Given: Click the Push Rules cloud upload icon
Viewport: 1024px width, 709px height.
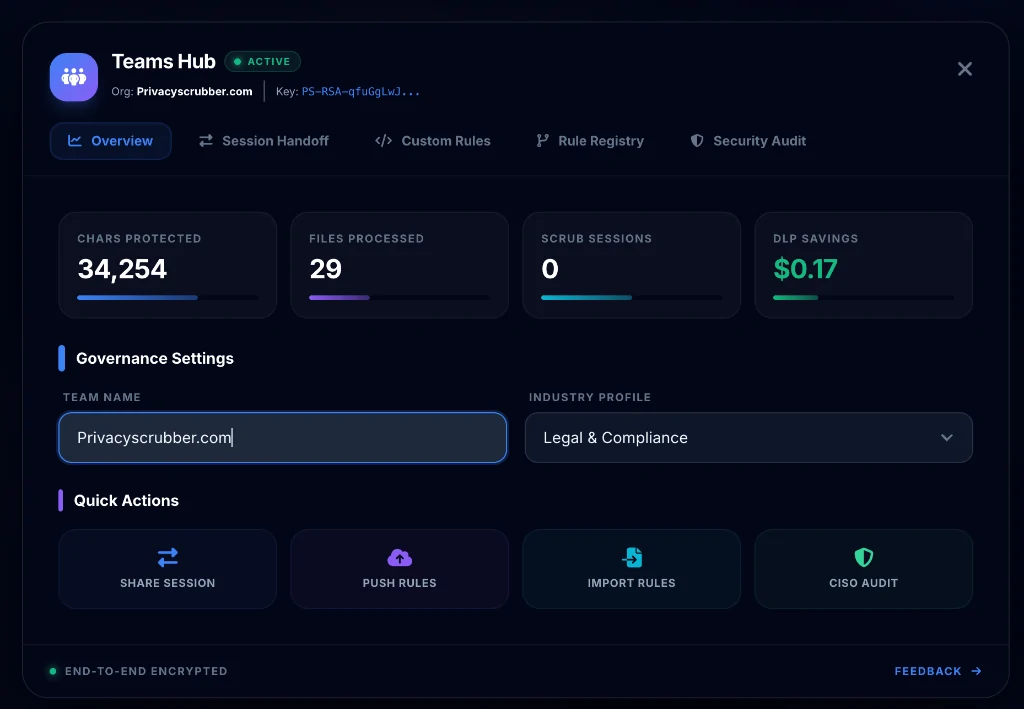Looking at the screenshot, I should pyautogui.click(x=400, y=558).
